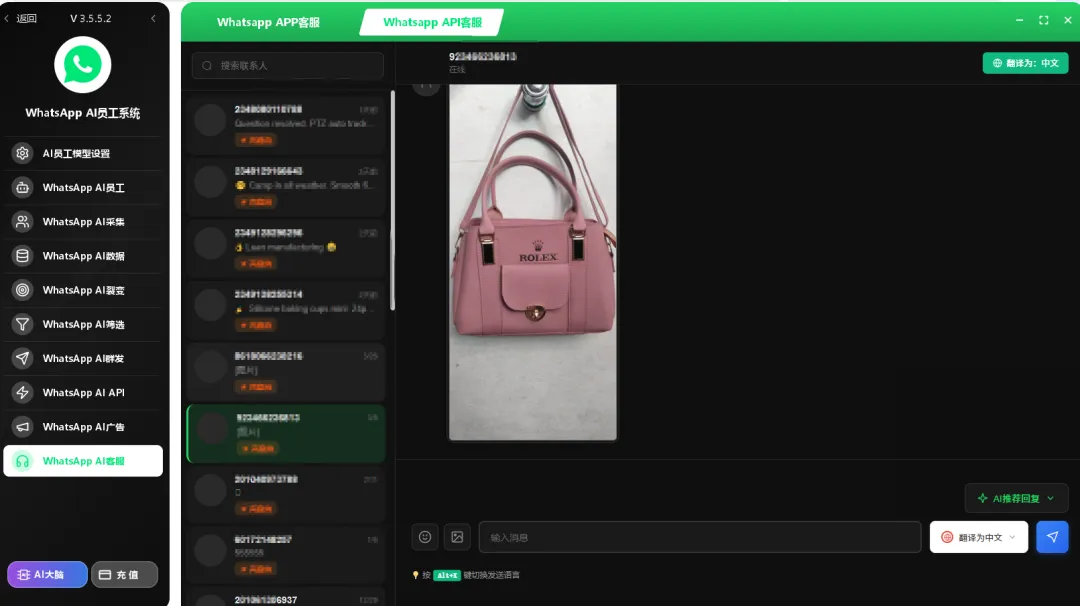The width and height of the screenshot is (1080, 606).
Task: Click the 翻译为: 中文 green button
Action: pos(1026,63)
